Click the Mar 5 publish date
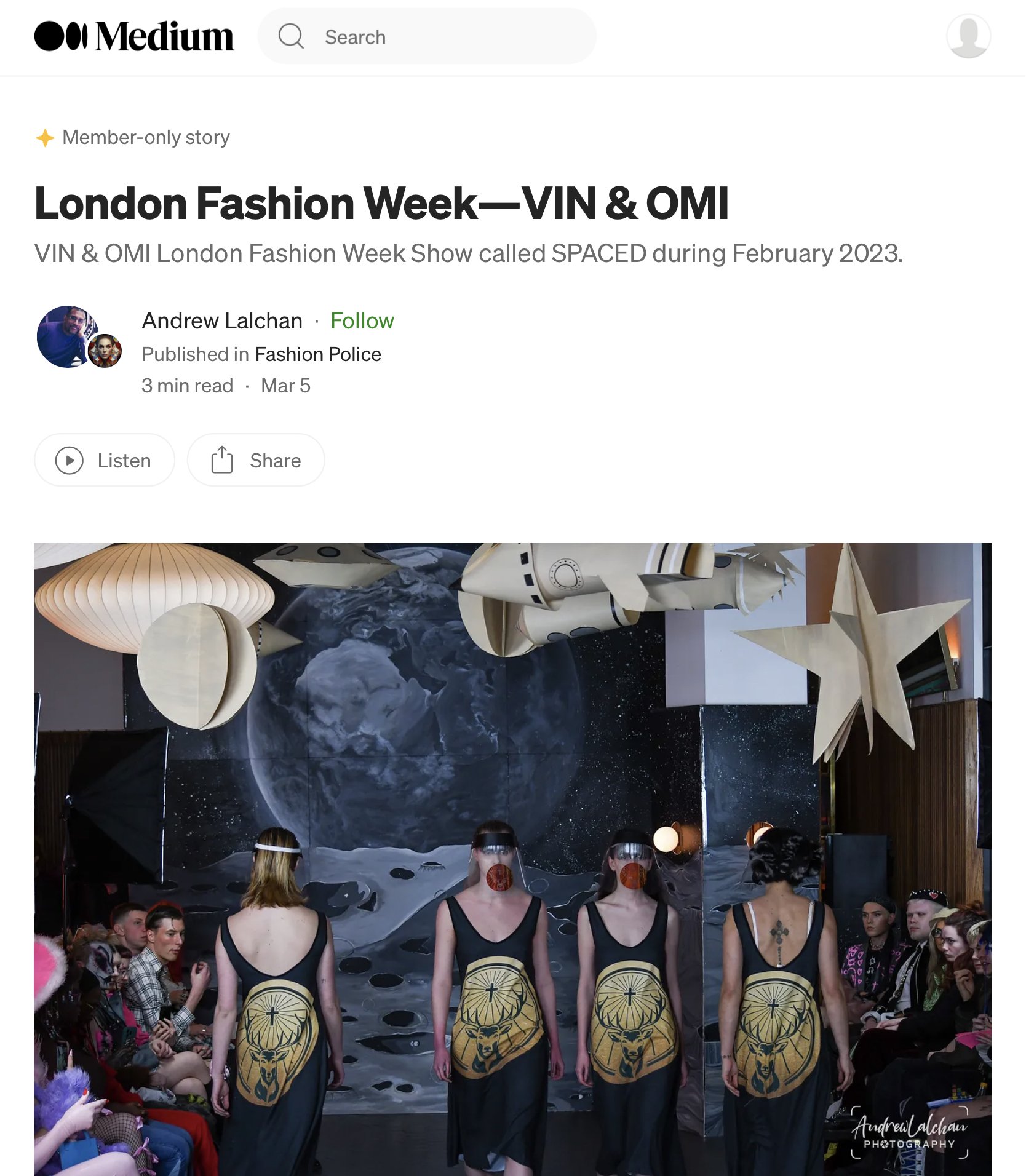Viewport: 1026px width, 1176px height. click(286, 386)
